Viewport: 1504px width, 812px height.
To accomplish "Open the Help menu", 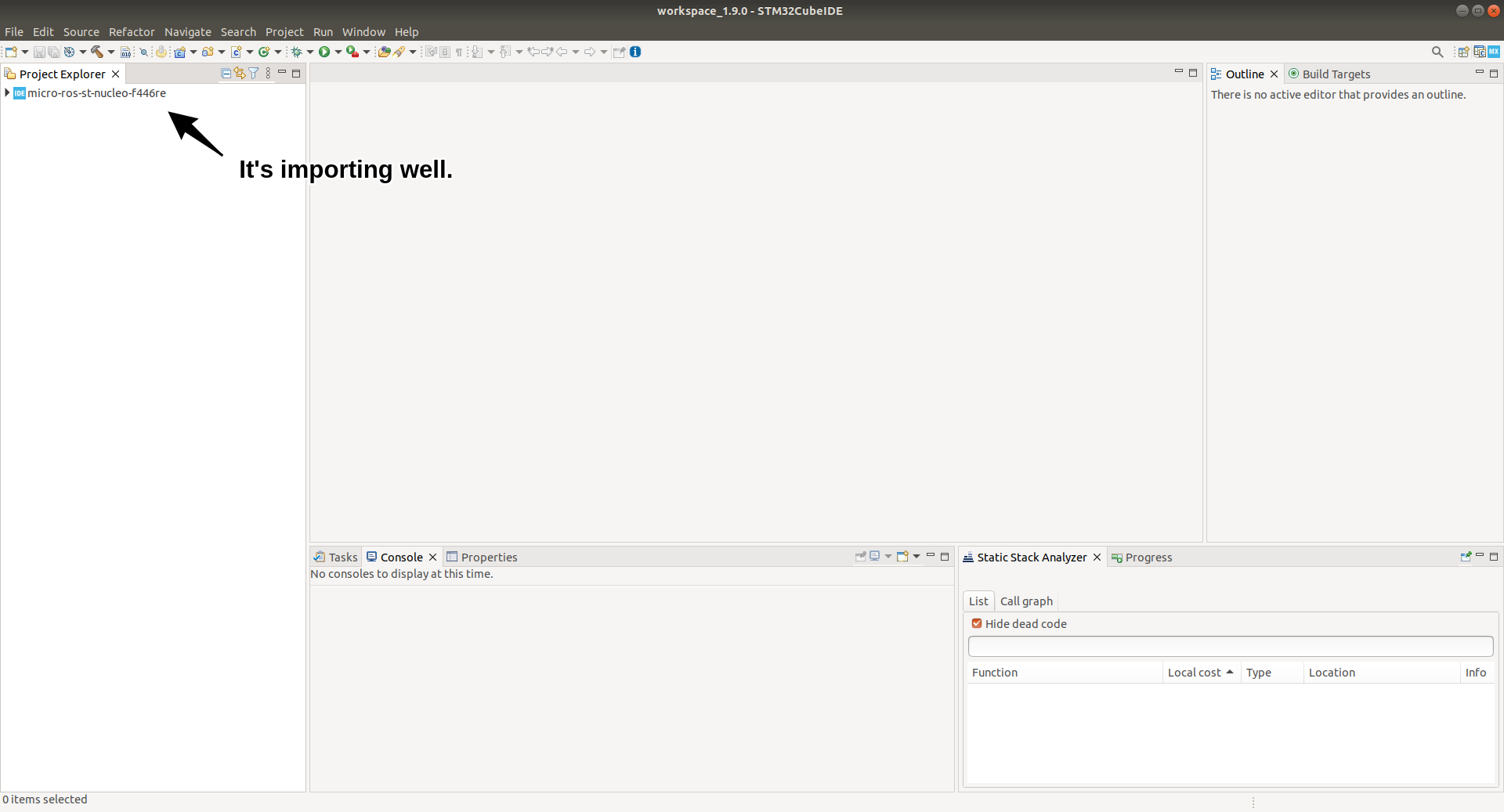I will click(407, 32).
